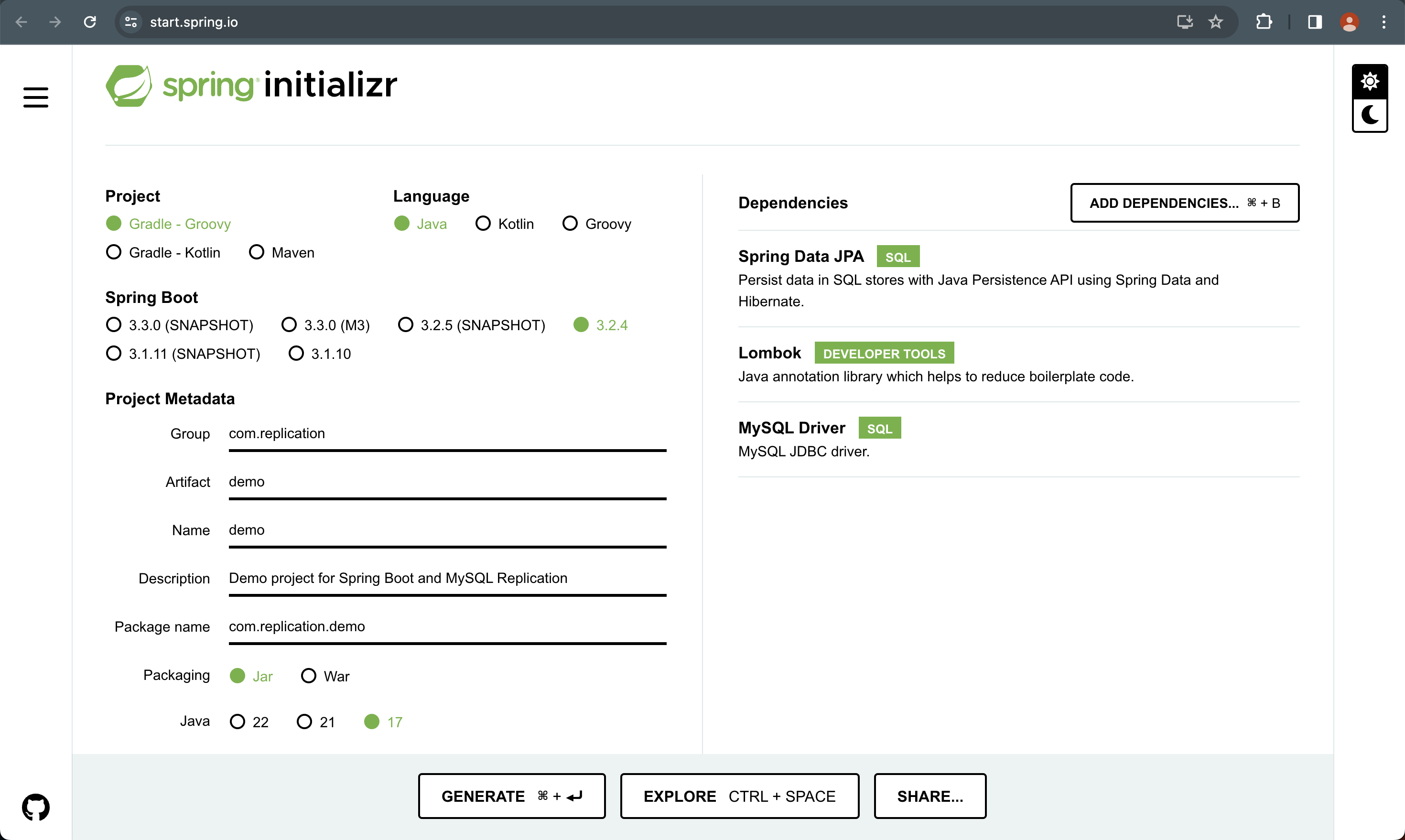Click the Dependencies heading

point(792,203)
